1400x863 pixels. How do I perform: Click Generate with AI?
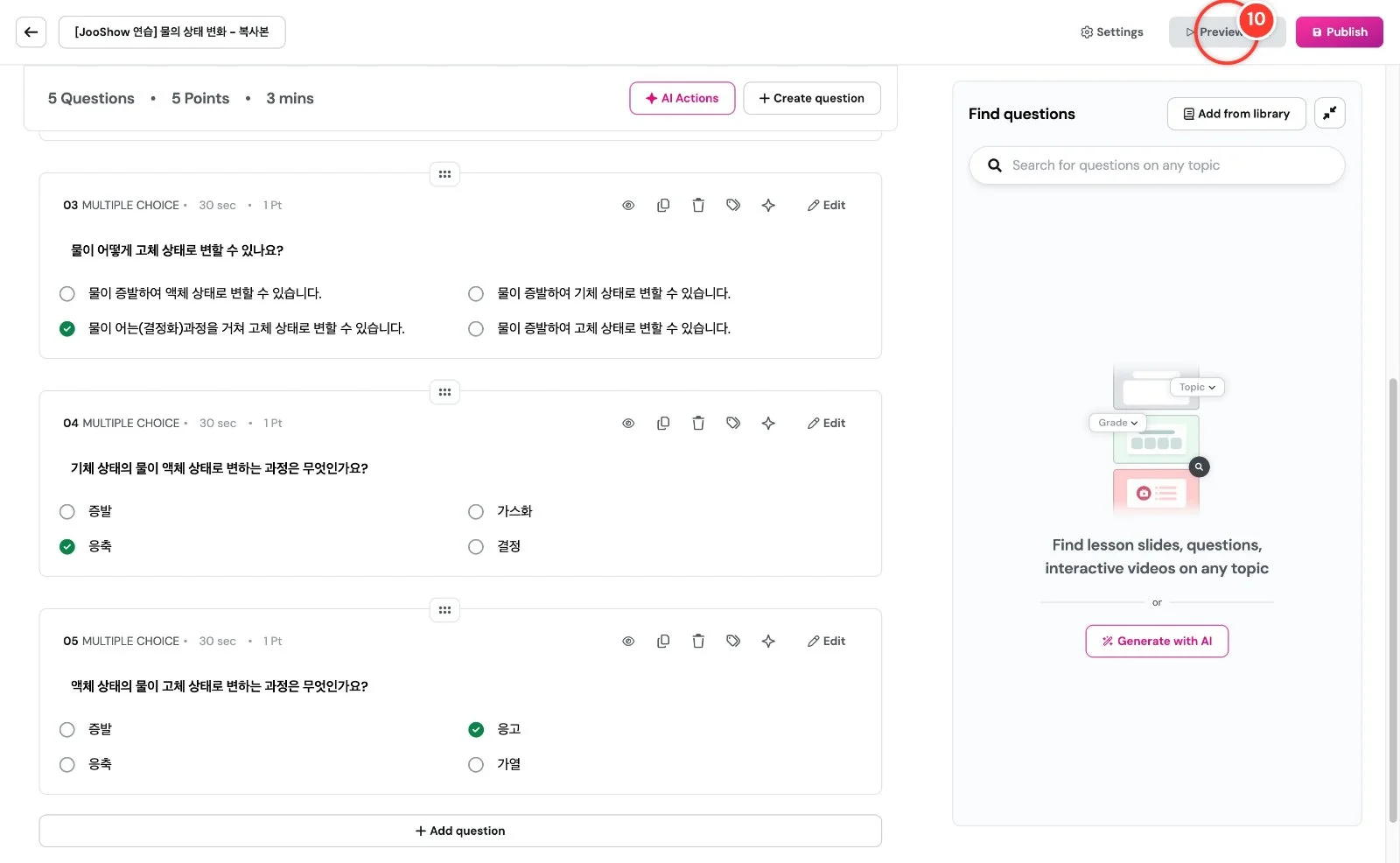[x=1157, y=642]
